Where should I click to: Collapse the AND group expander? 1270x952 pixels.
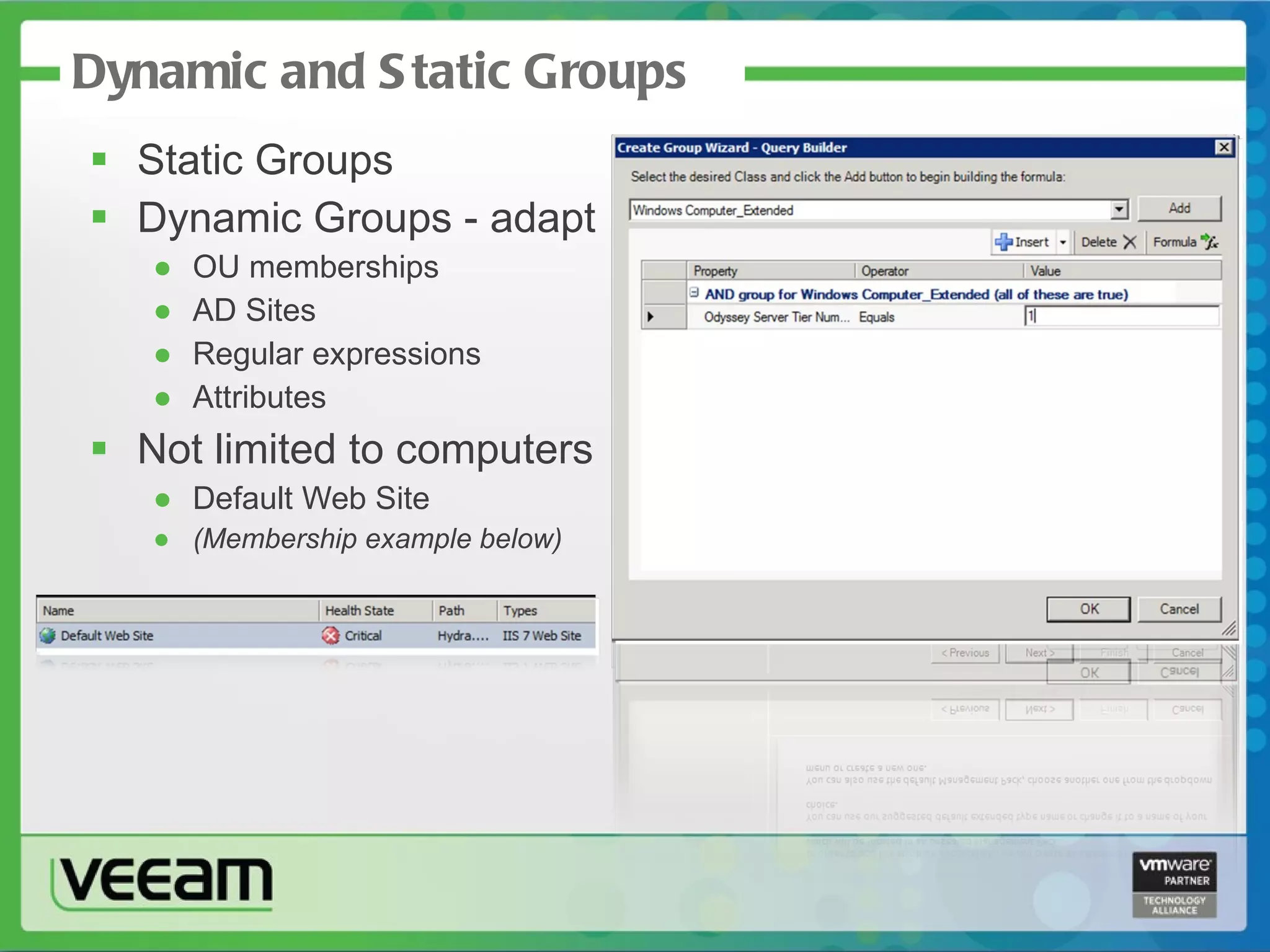pyautogui.click(x=694, y=293)
